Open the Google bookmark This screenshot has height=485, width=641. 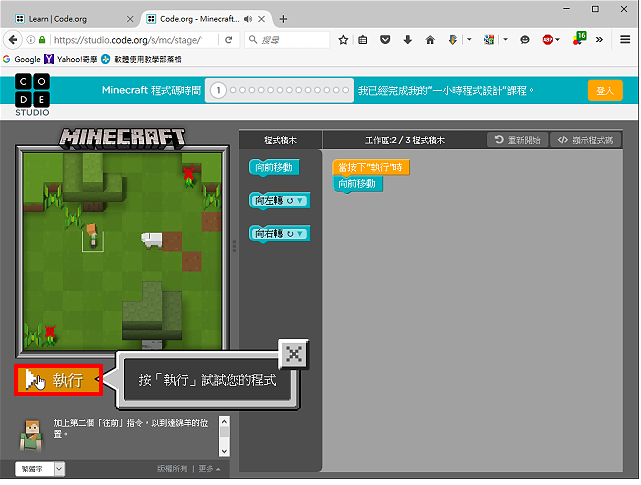[22, 59]
